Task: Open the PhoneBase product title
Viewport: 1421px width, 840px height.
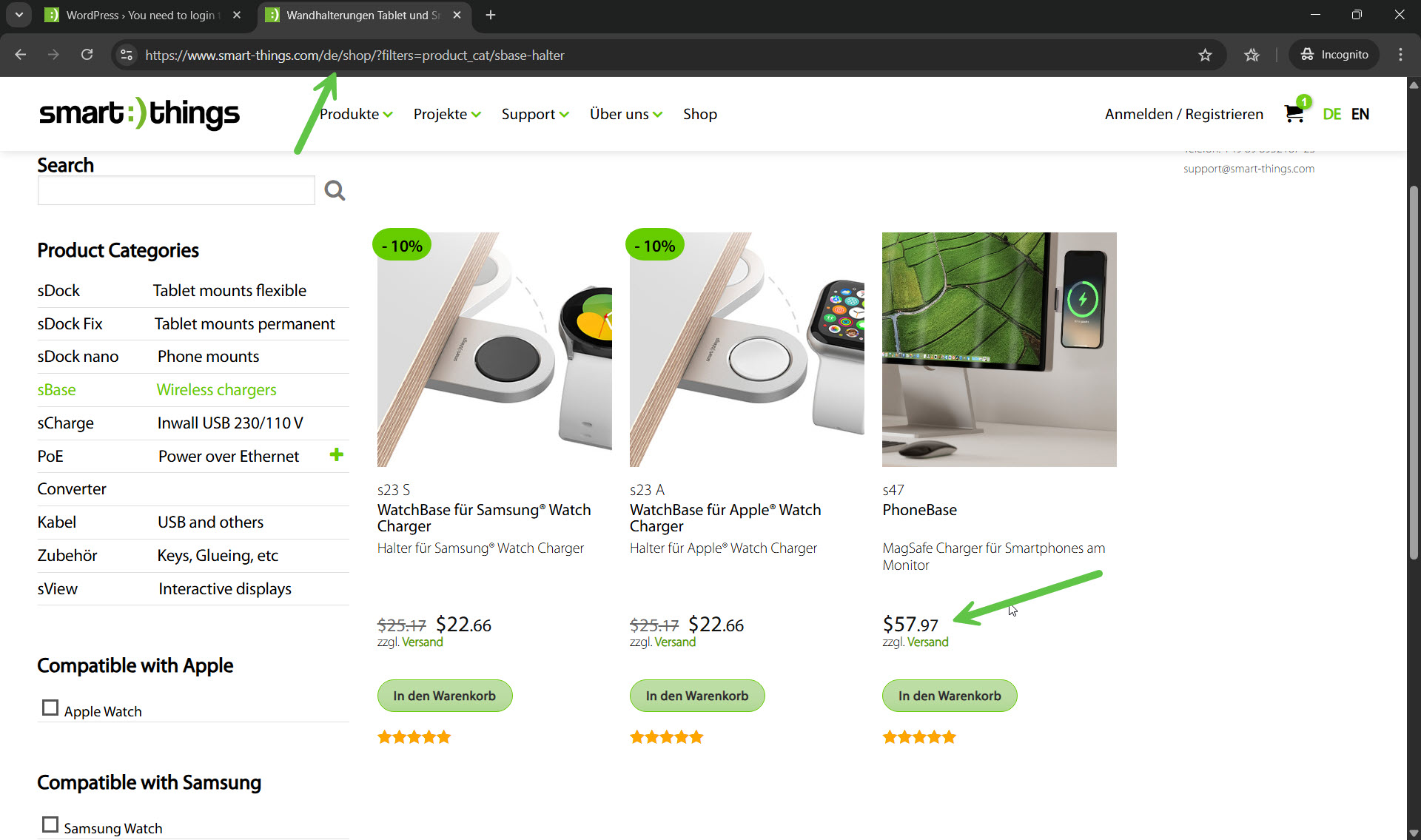Action: tap(919, 509)
